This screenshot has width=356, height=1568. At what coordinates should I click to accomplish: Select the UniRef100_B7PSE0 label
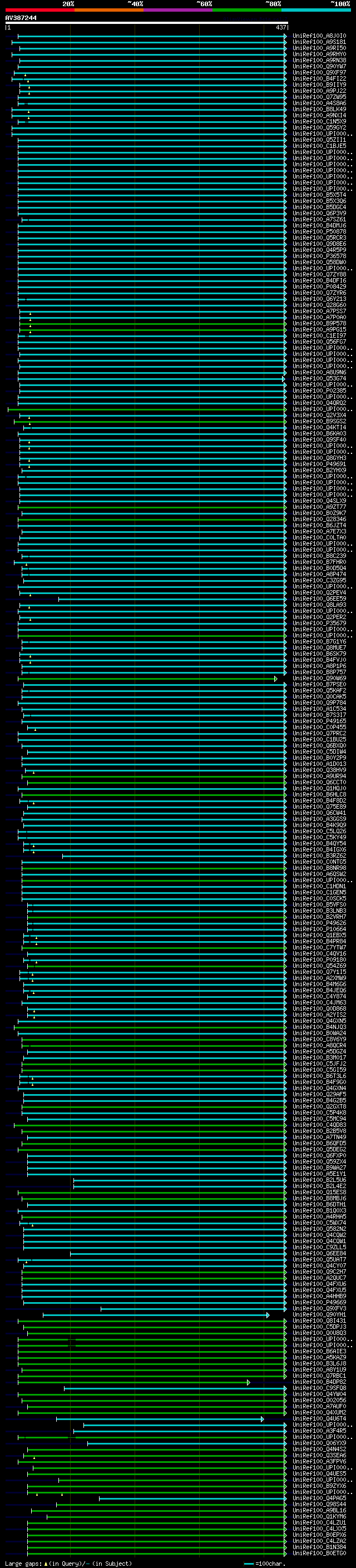pyautogui.click(x=319, y=684)
